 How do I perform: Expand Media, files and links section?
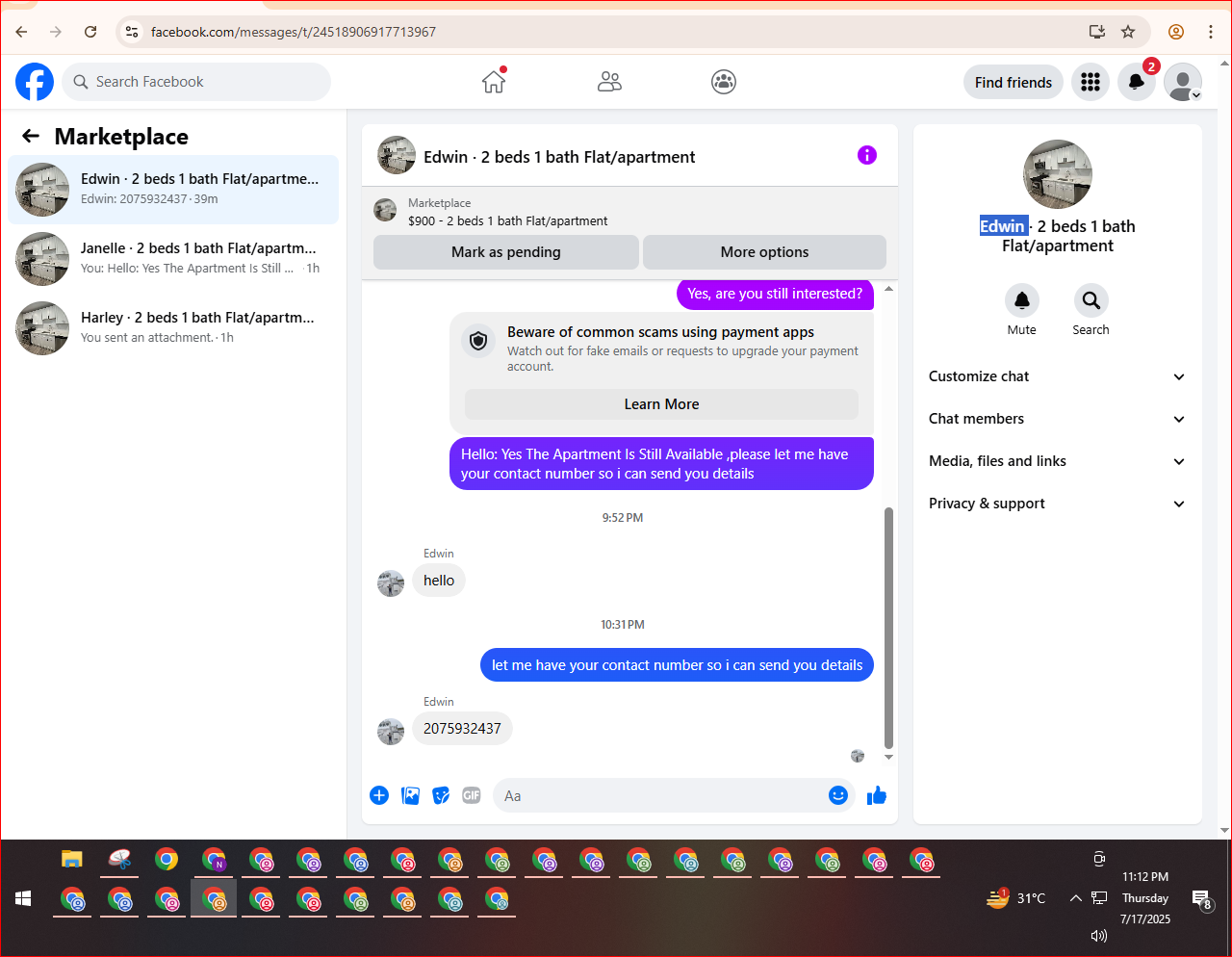point(1057,461)
